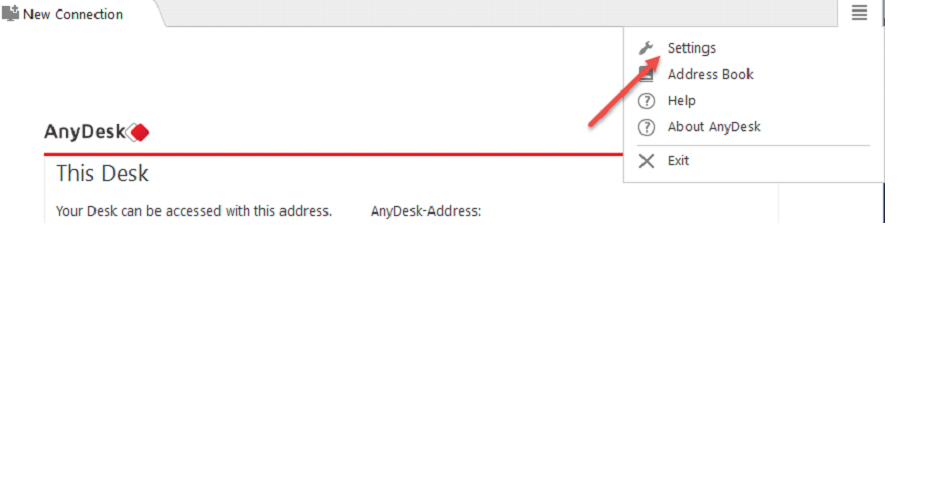
Task: Click the monitor icon on New Connection tab
Action: pos(11,14)
